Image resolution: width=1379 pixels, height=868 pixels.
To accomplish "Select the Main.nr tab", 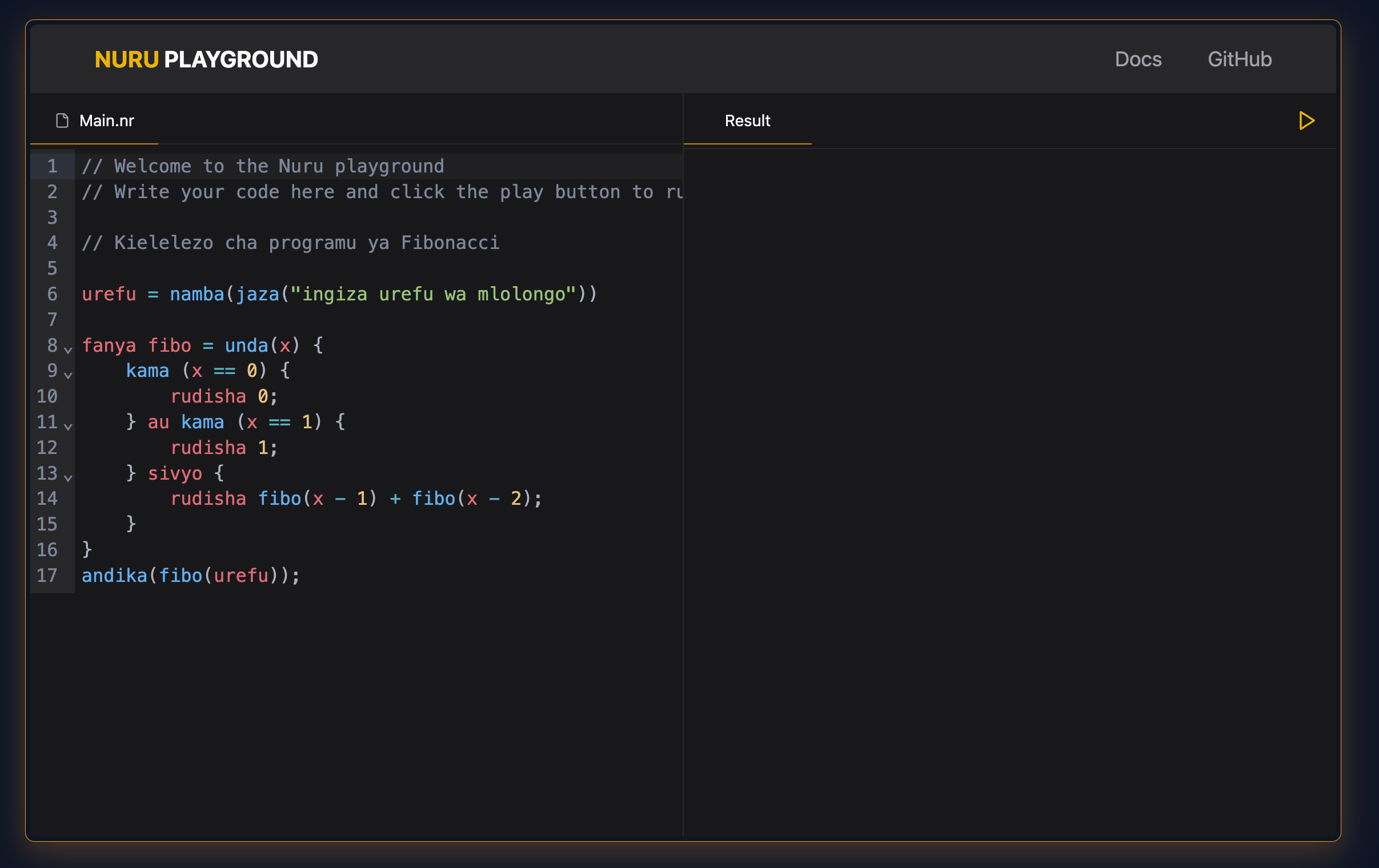I will click(94, 121).
